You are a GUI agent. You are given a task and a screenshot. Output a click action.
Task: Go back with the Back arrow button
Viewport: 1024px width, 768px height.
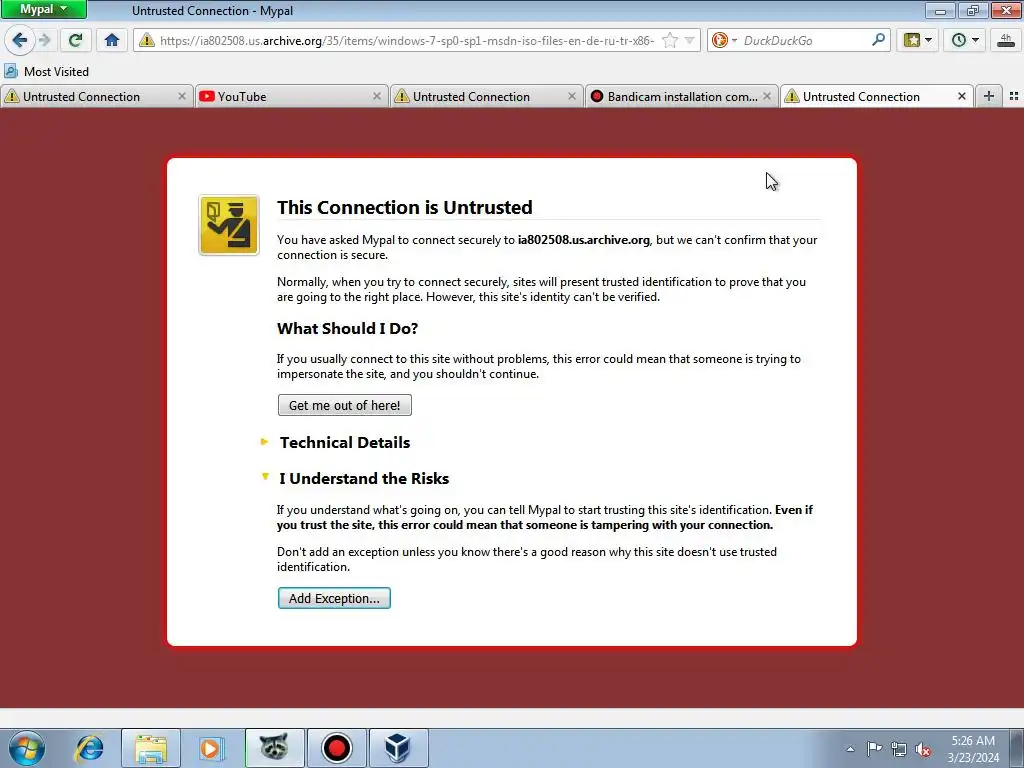[x=20, y=40]
